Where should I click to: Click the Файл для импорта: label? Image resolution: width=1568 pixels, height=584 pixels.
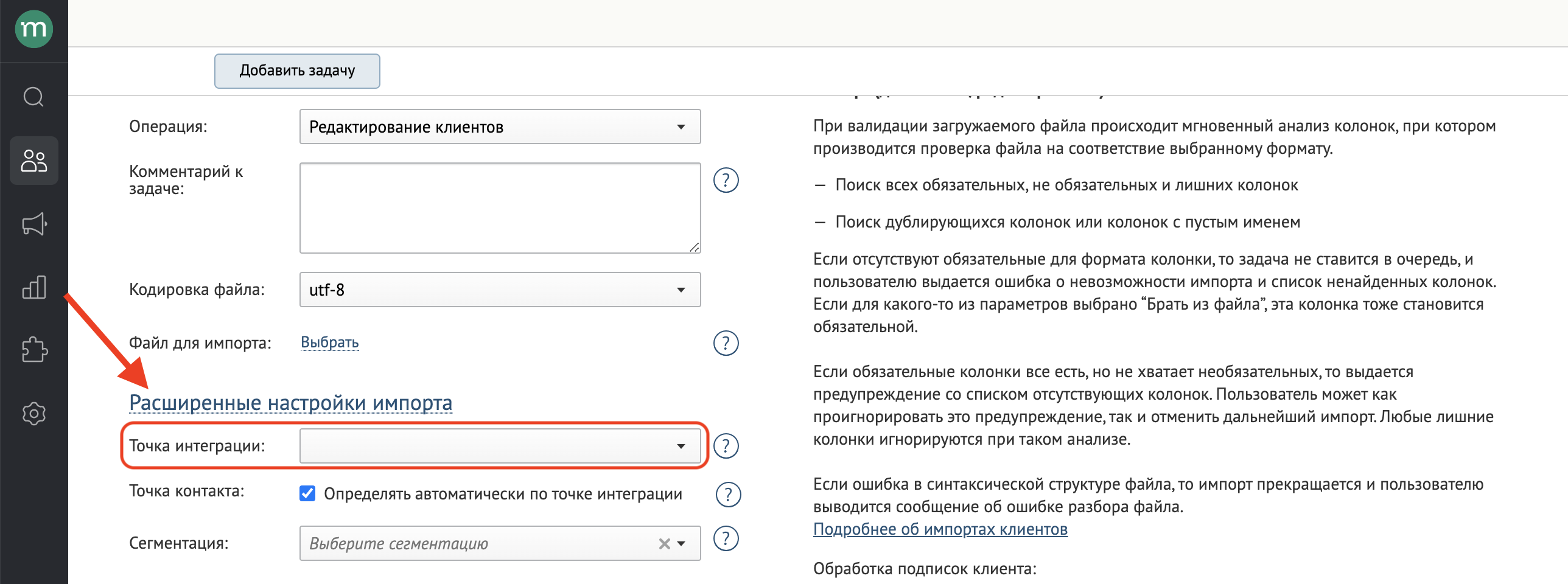[x=200, y=343]
